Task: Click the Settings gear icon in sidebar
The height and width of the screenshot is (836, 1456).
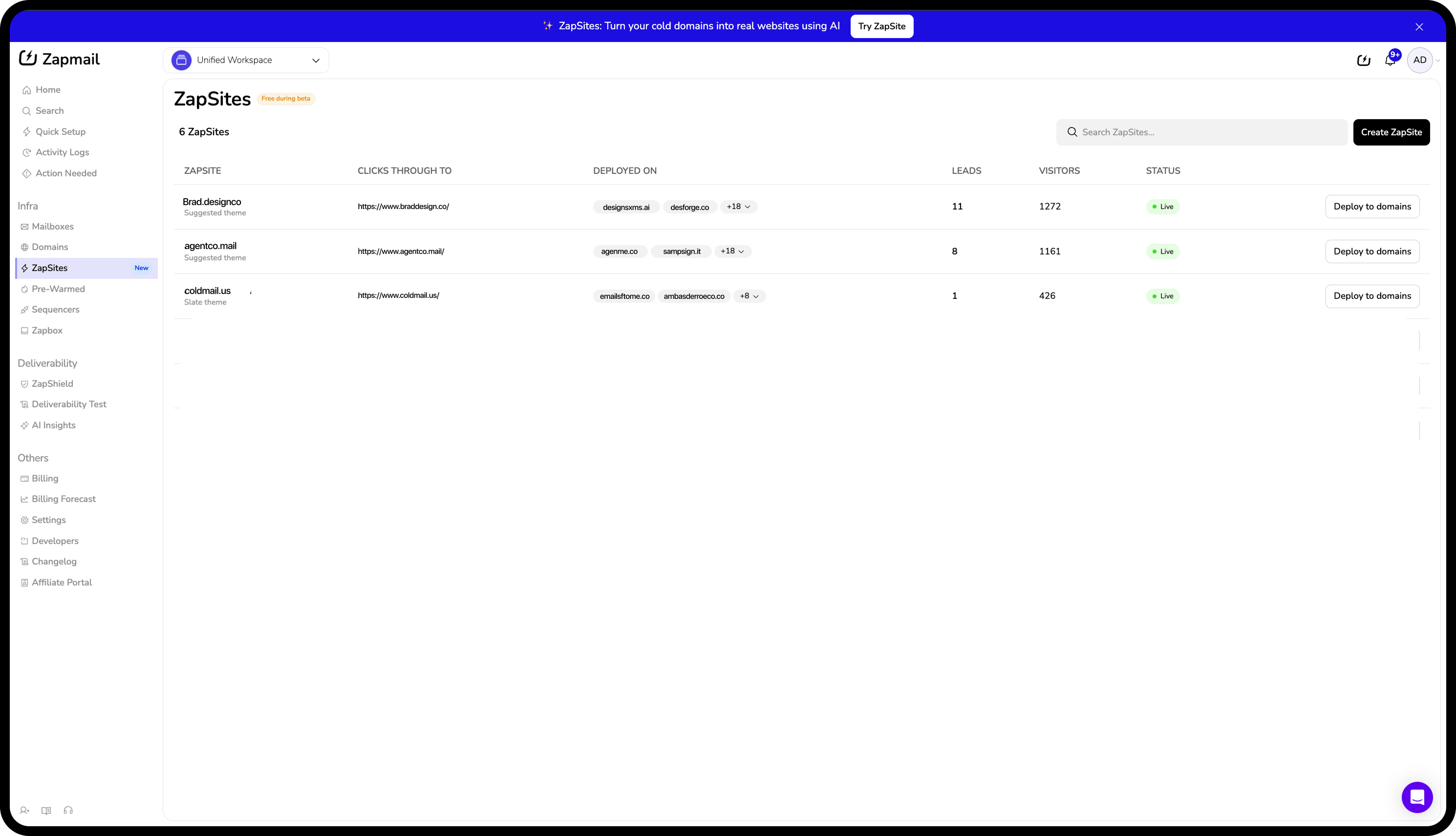Action: coord(25,520)
